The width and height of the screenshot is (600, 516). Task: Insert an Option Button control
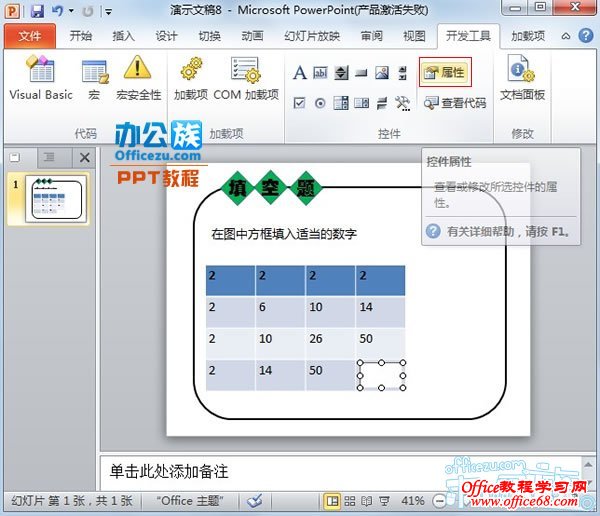point(320,103)
